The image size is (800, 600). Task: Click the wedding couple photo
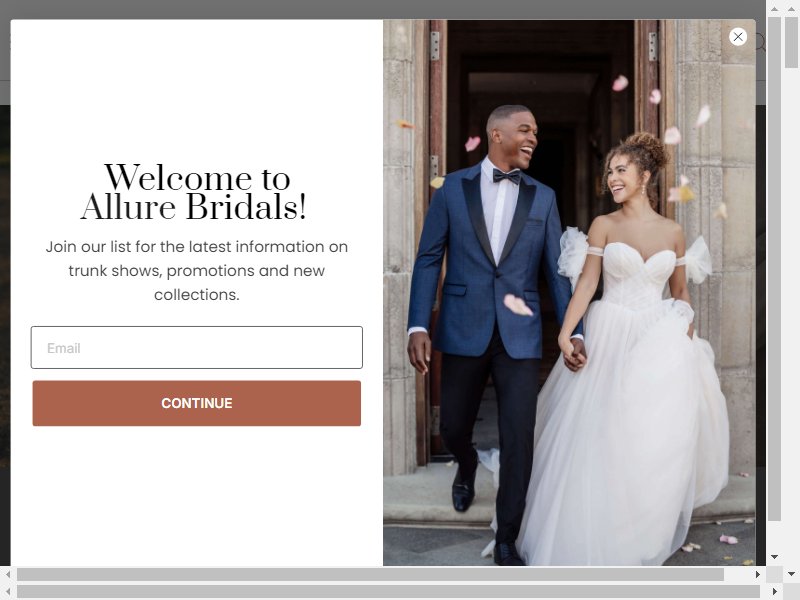569,292
